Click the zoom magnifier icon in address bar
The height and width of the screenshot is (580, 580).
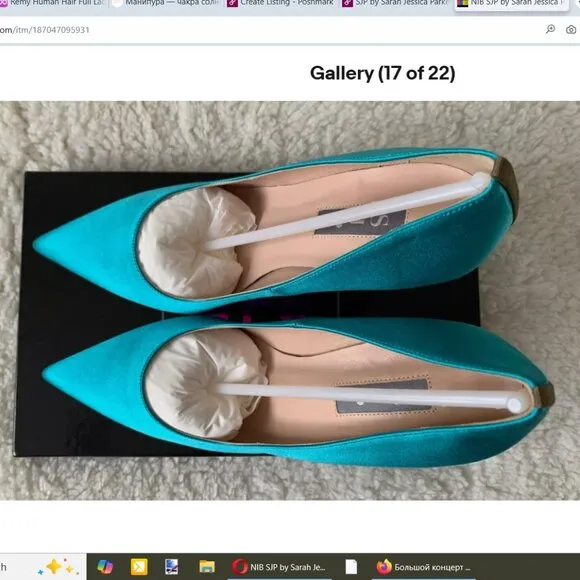click(x=550, y=29)
